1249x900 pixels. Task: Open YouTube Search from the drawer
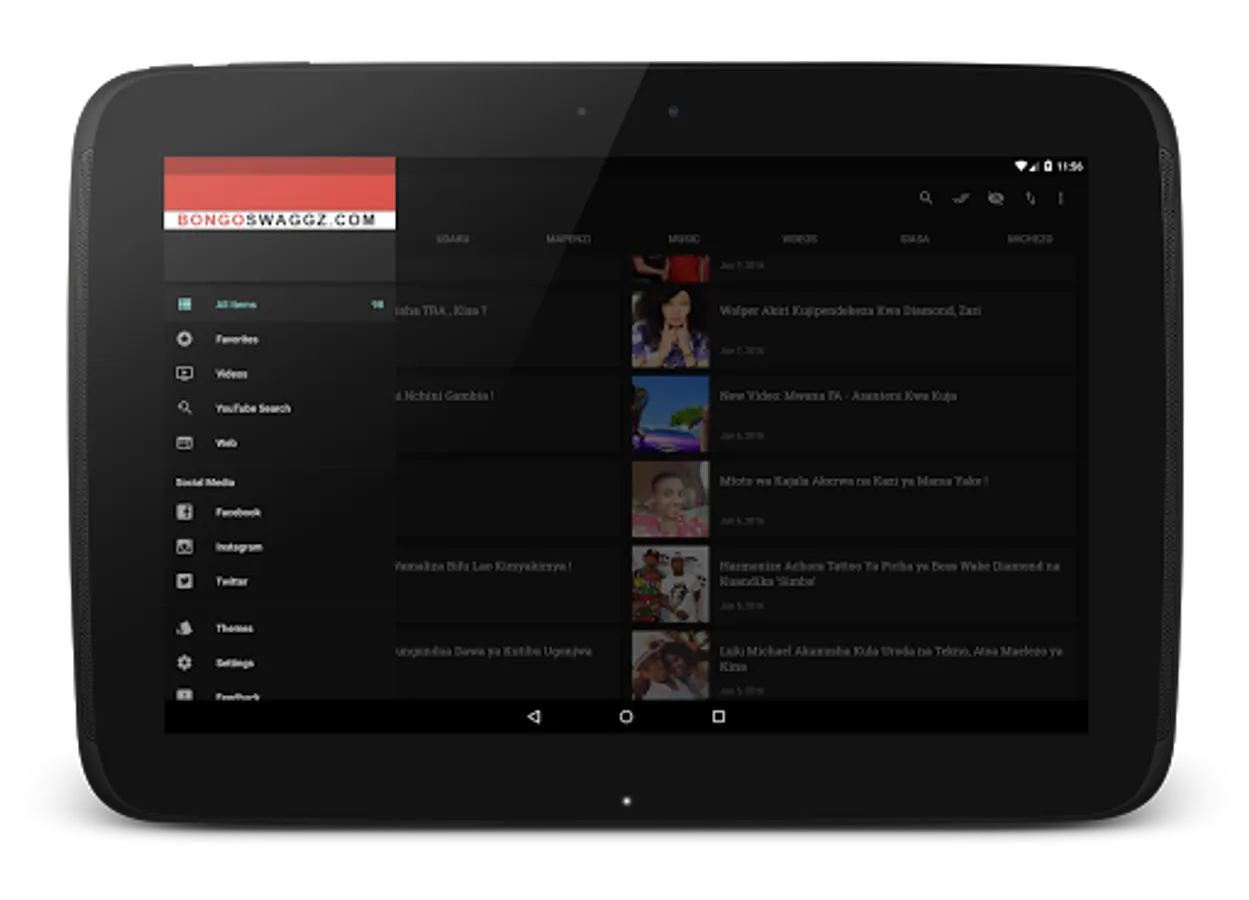[280, 409]
